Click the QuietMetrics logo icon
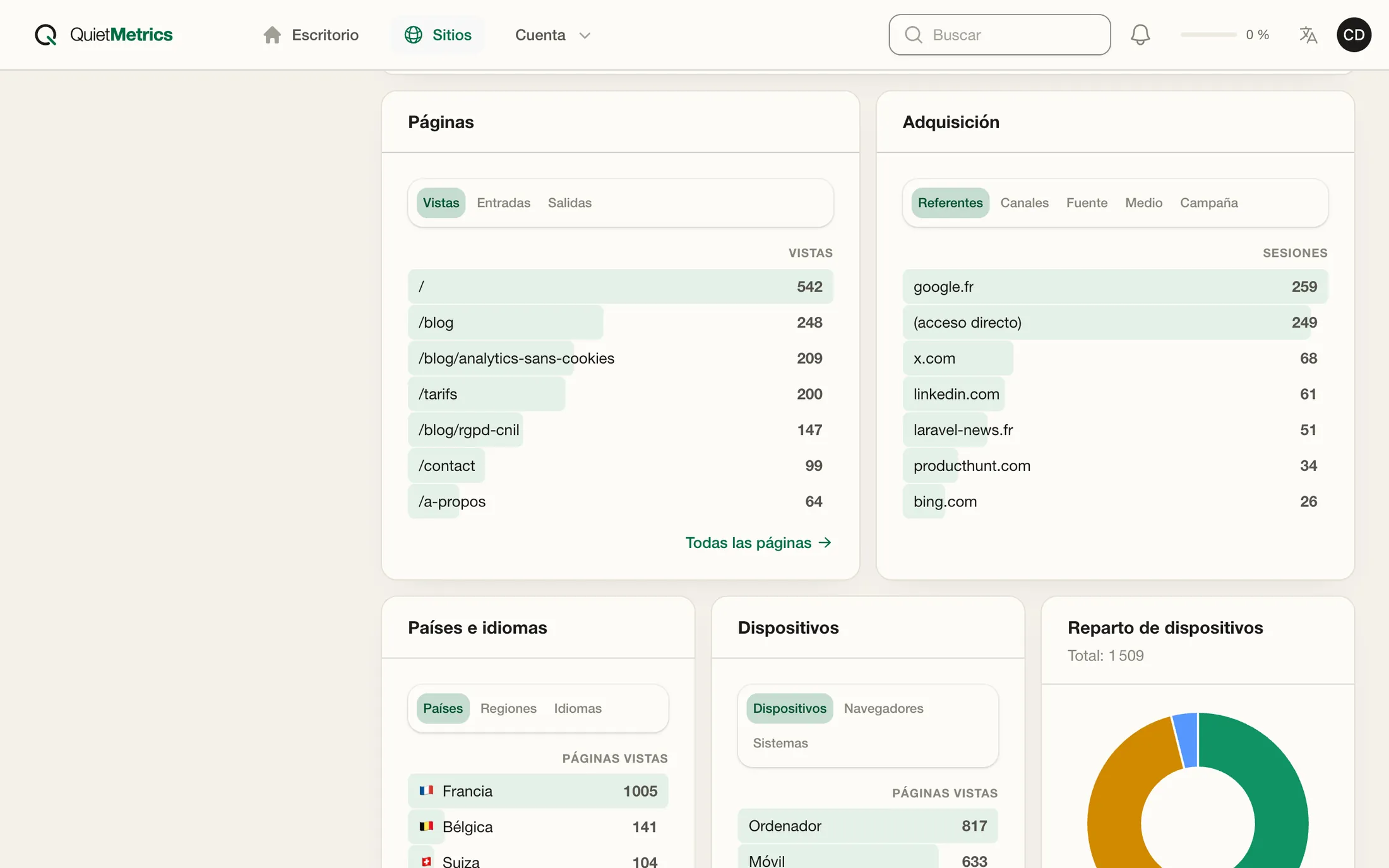 (x=45, y=35)
